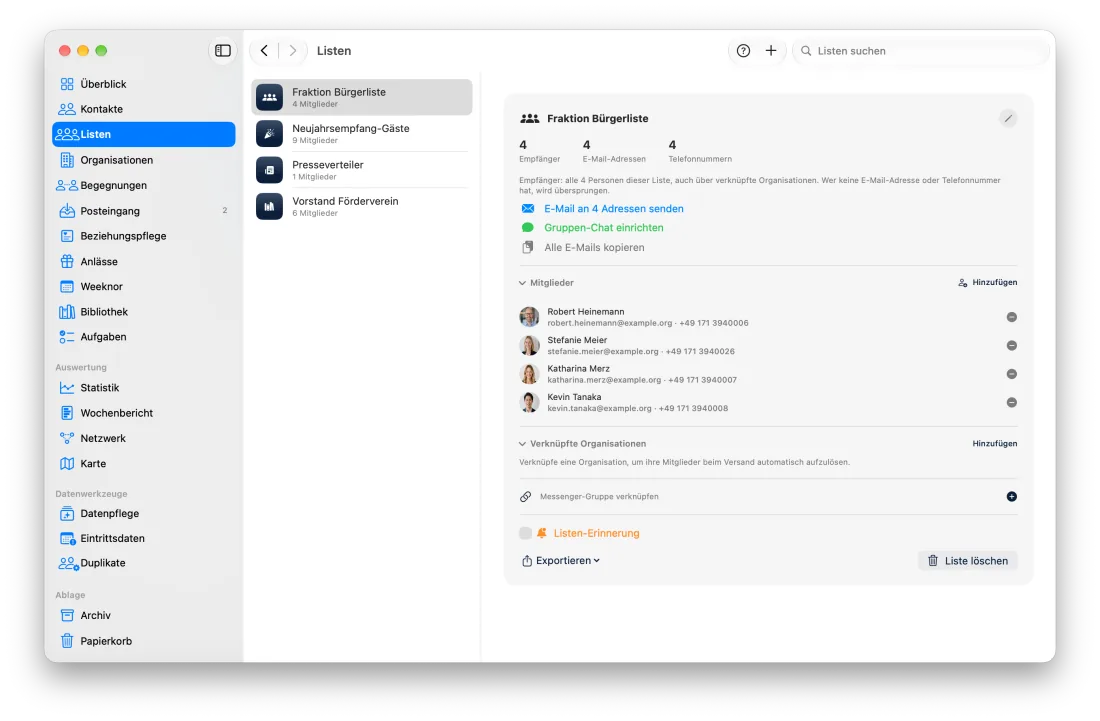The width and height of the screenshot is (1100, 721).
Task: Switch to Kontakte in the sidebar
Action: pyautogui.click(x=144, y=109)
